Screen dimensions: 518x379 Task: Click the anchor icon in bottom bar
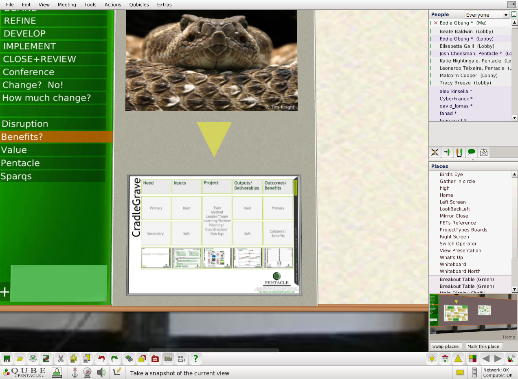click(x=75, y=372)
